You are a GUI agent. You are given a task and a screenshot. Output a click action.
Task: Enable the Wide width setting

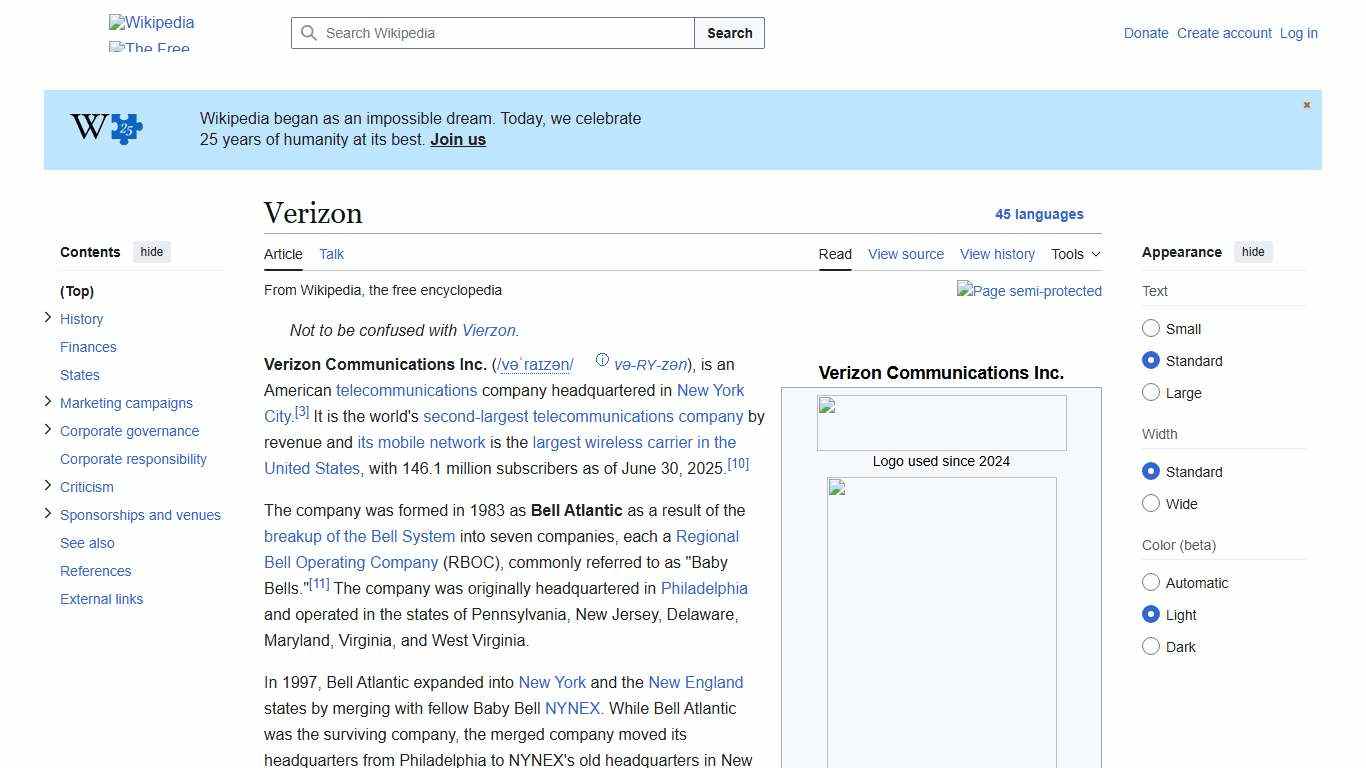1151,503
